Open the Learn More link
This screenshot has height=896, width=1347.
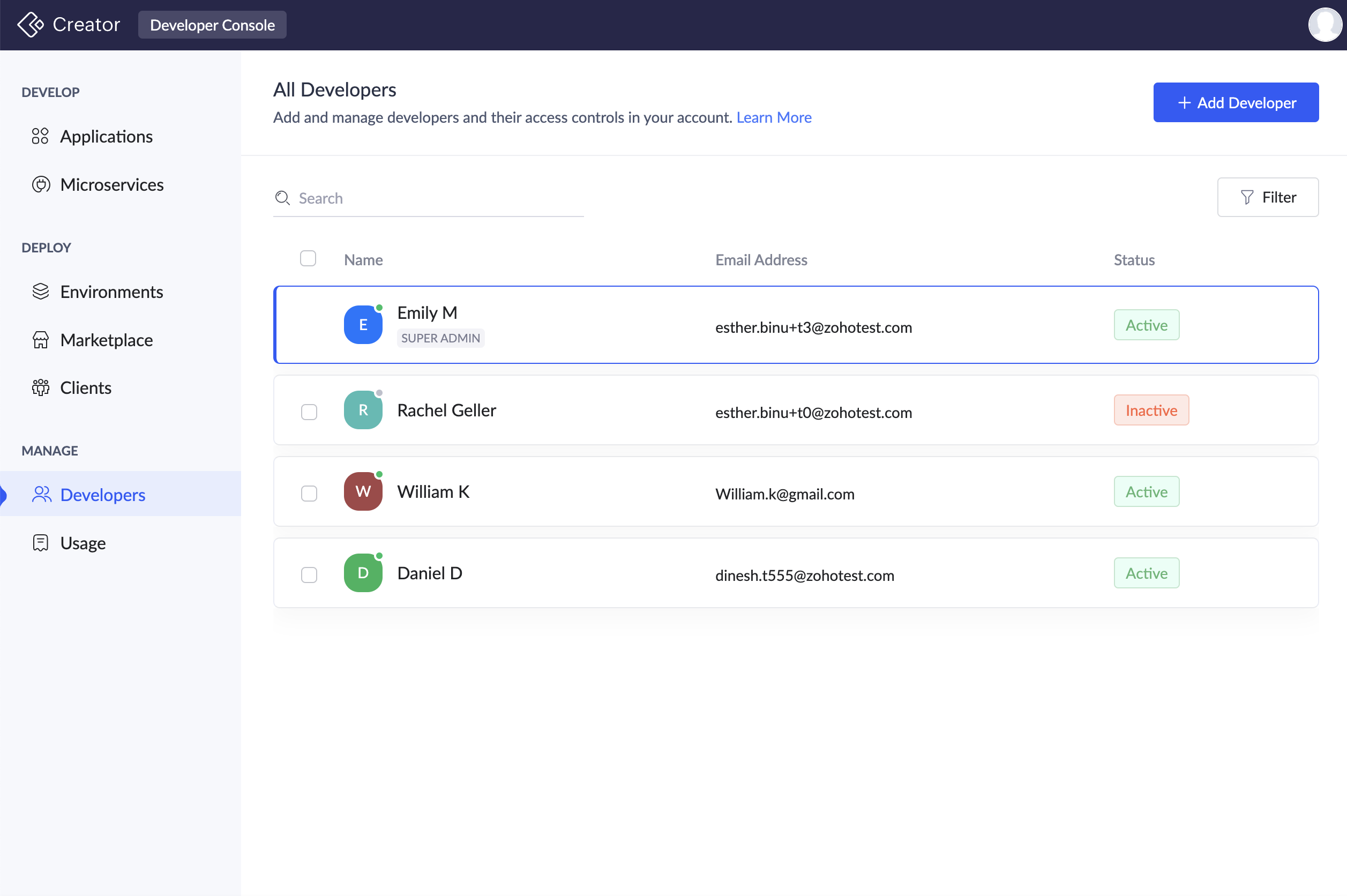click(x=774, y=117)
